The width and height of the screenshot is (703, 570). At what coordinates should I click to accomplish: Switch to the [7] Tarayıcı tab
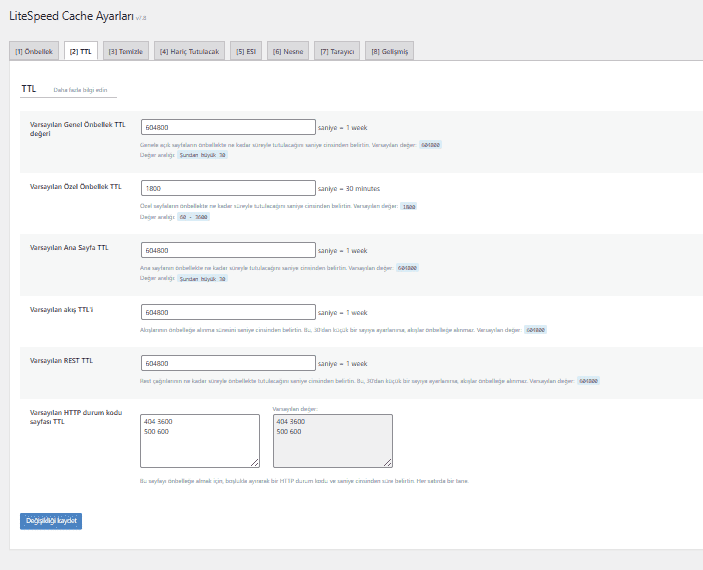pyautogui.click(x=337, y=51)
